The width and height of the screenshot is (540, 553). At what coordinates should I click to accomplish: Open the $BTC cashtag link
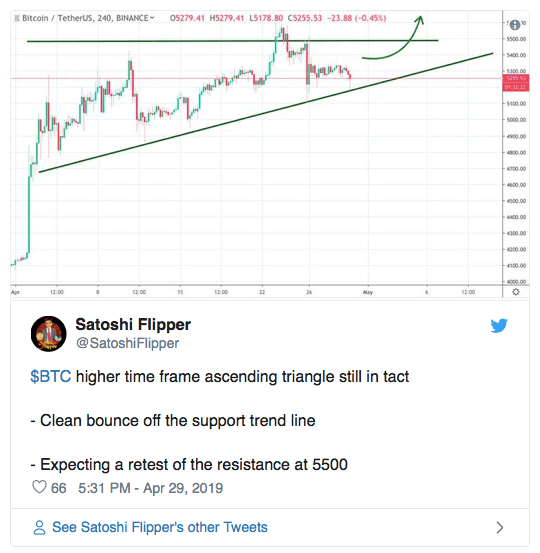coord(50,376)
